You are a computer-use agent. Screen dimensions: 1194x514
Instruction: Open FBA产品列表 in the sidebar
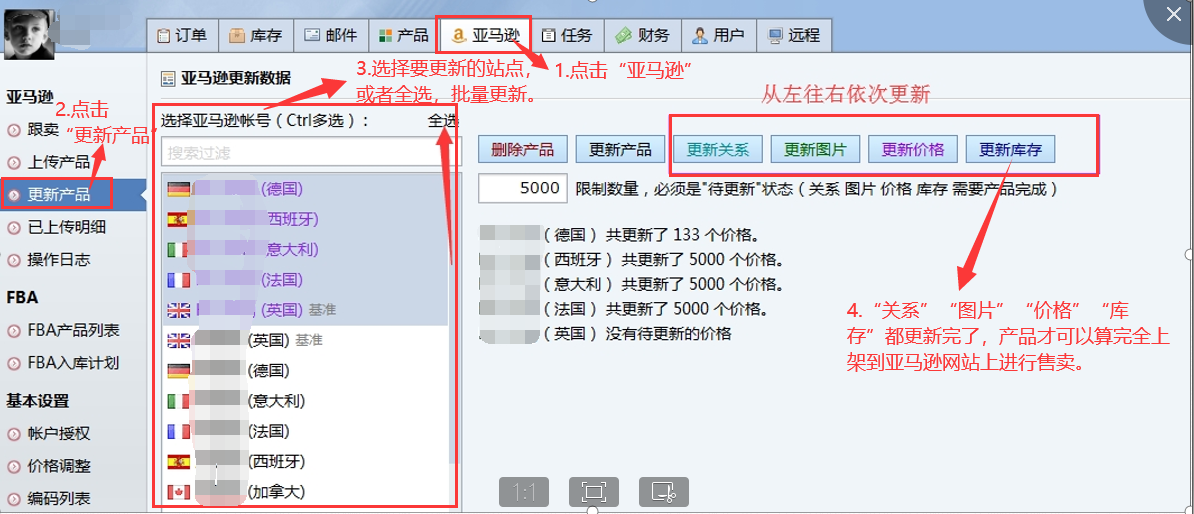pyautogui.click(x=73, y=331)
